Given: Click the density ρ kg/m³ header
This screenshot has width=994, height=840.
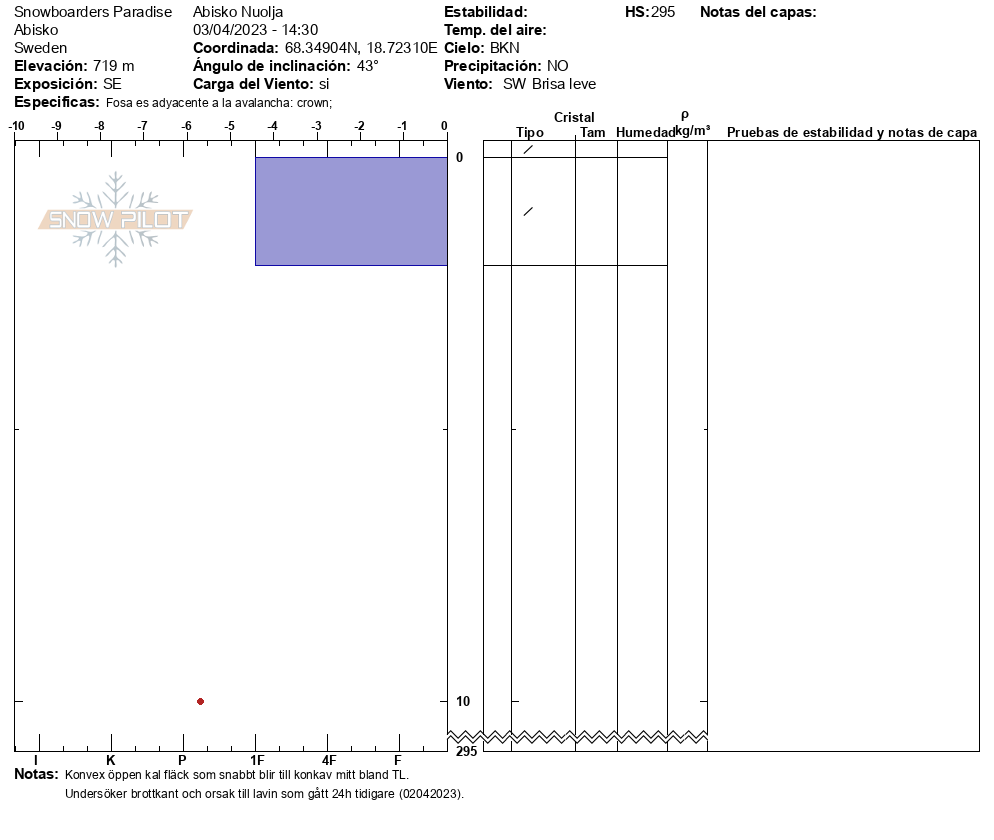Looking at the screenshot, I should (691, 123).
